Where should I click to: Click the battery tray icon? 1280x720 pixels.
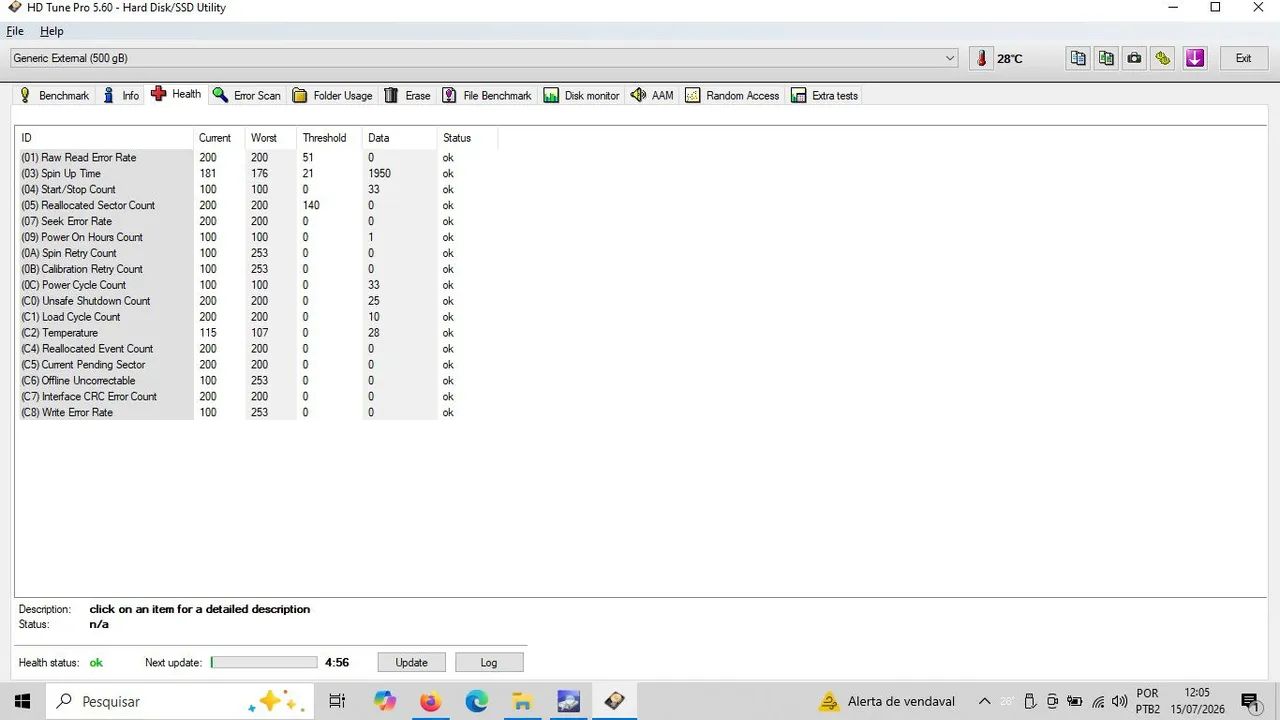tap(1075, 701)
